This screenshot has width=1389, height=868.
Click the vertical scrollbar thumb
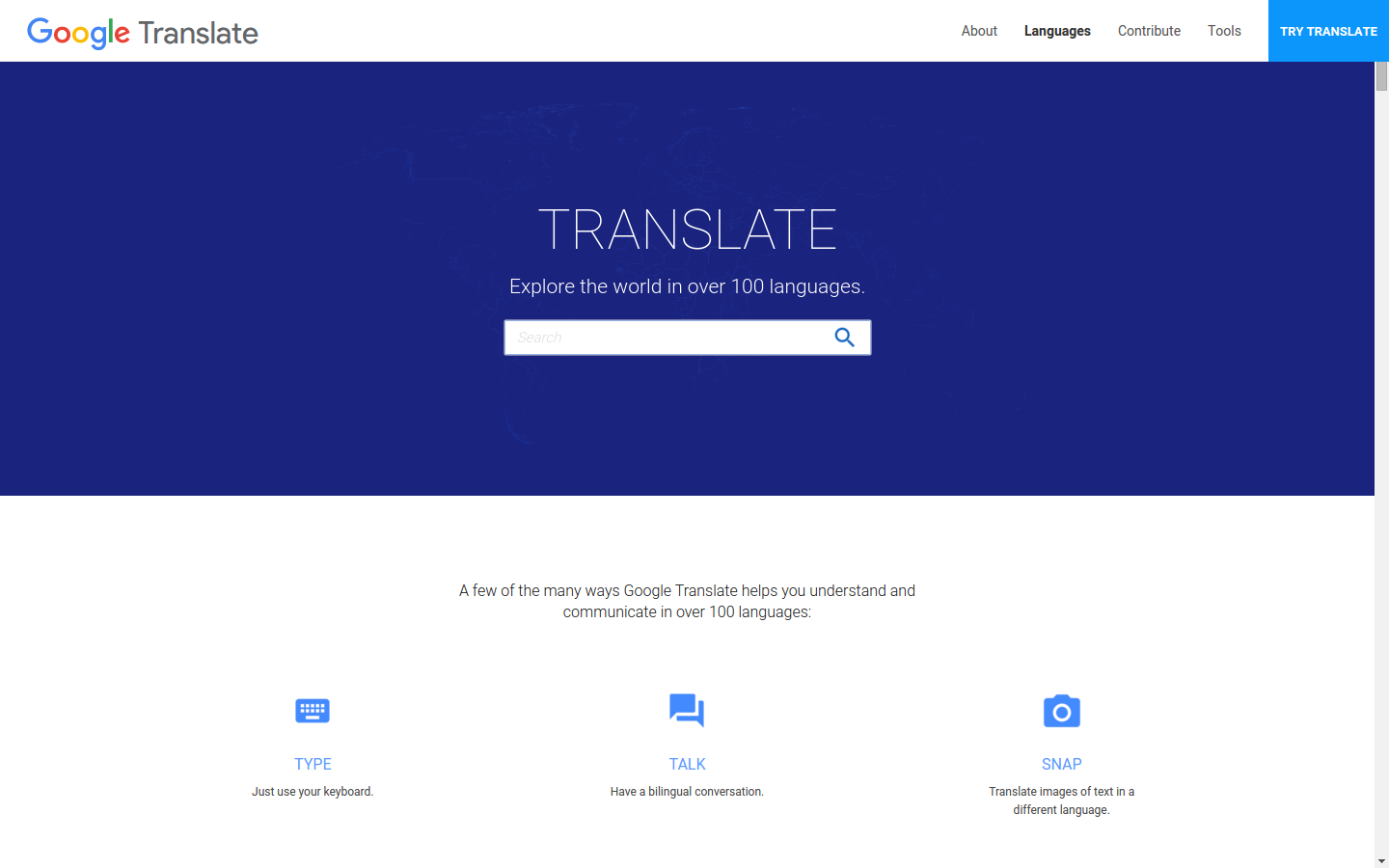(x=1381, y=76)
